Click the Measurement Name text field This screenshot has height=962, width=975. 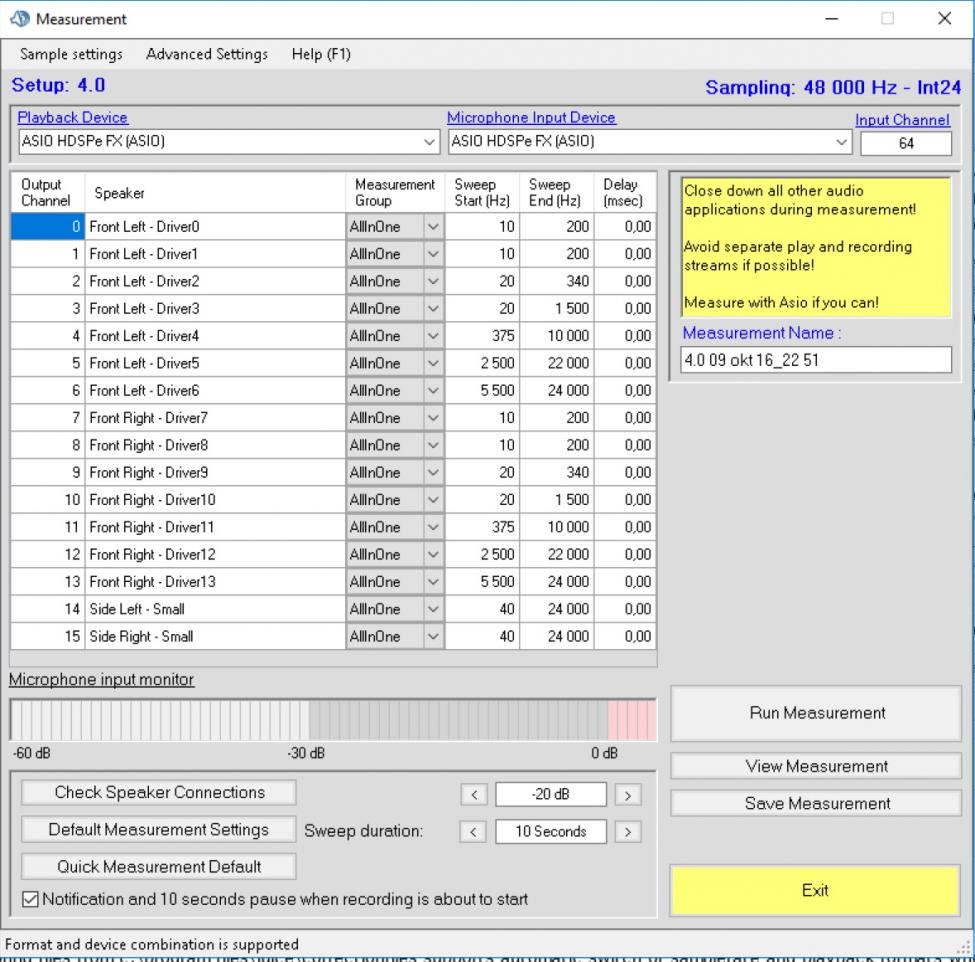tap(816, 360)
